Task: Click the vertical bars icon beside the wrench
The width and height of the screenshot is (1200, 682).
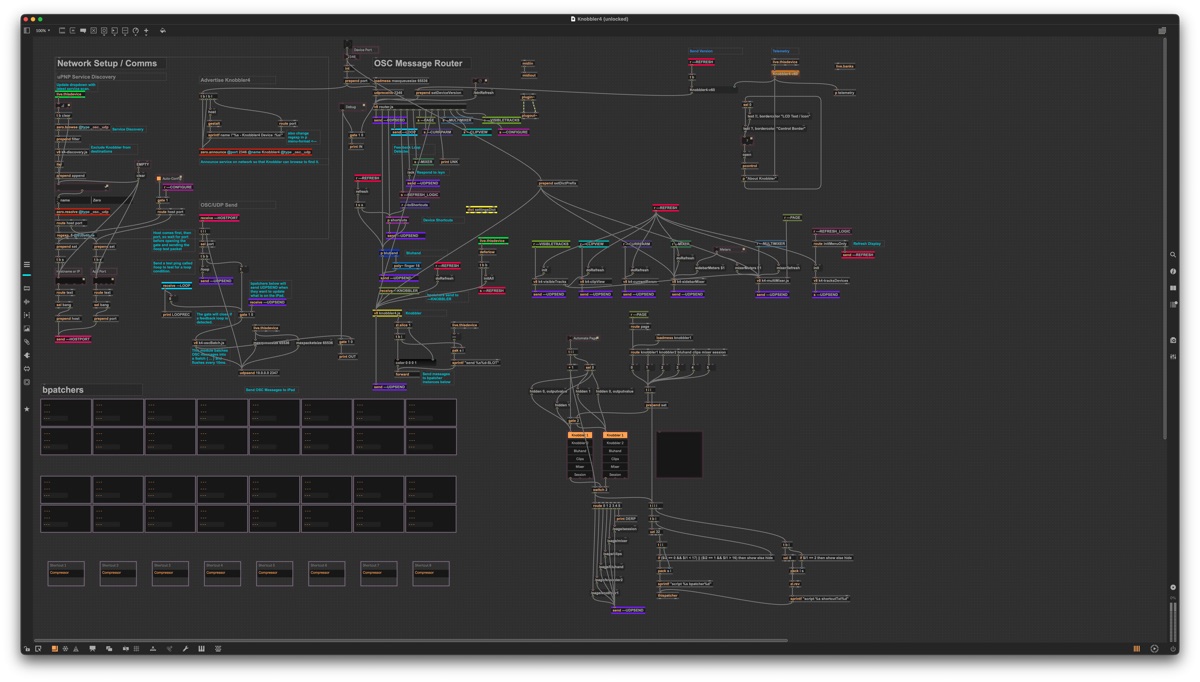Action: tap(201, 649)
